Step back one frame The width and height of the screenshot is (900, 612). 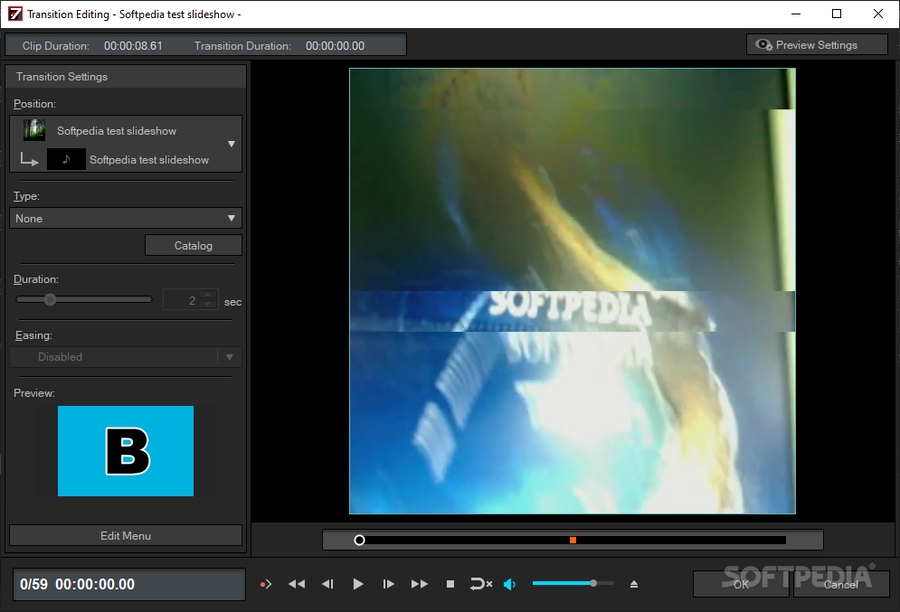[327, 584]
